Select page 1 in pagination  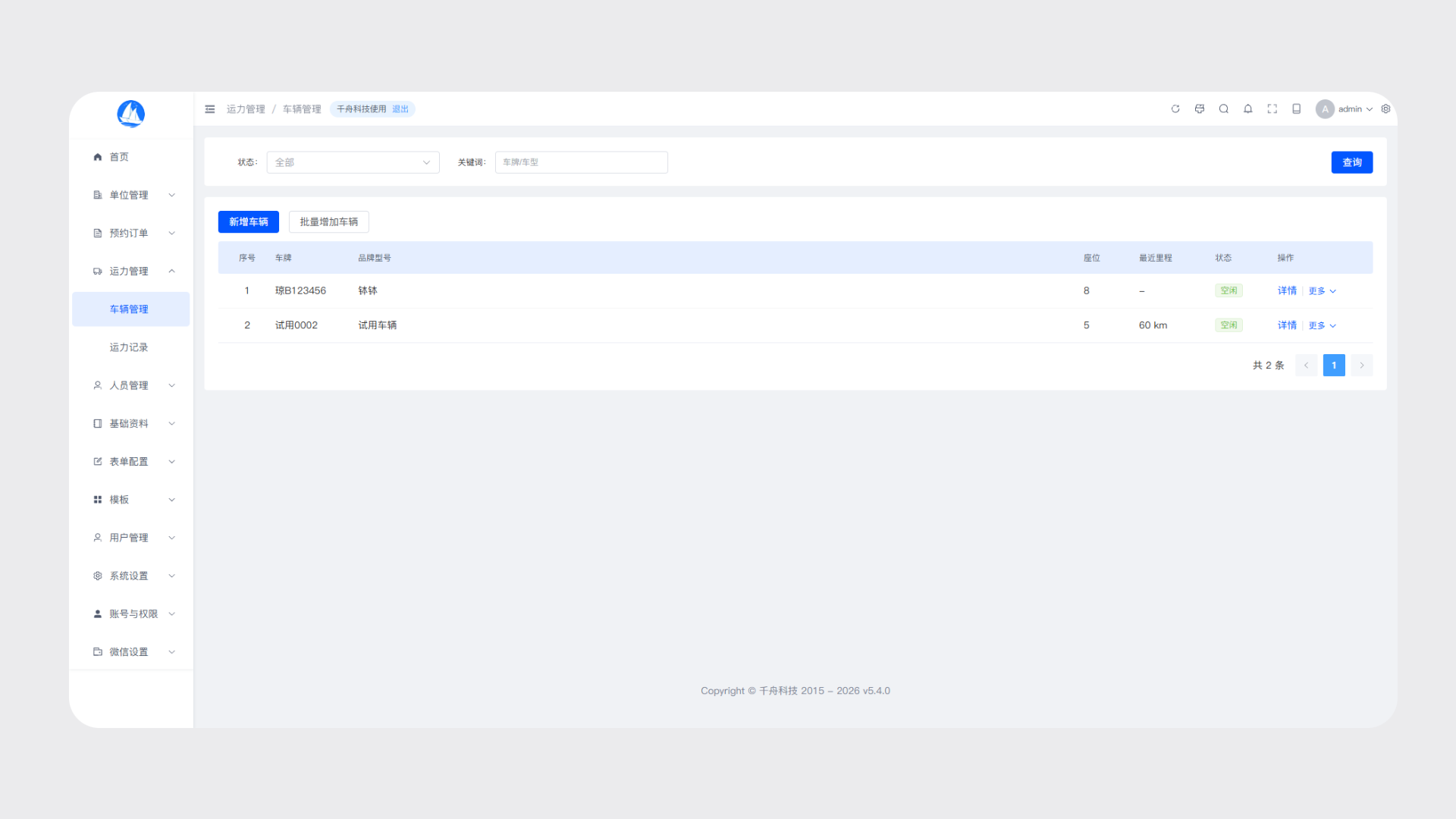pyautogui.click(x=1334, y=366)
